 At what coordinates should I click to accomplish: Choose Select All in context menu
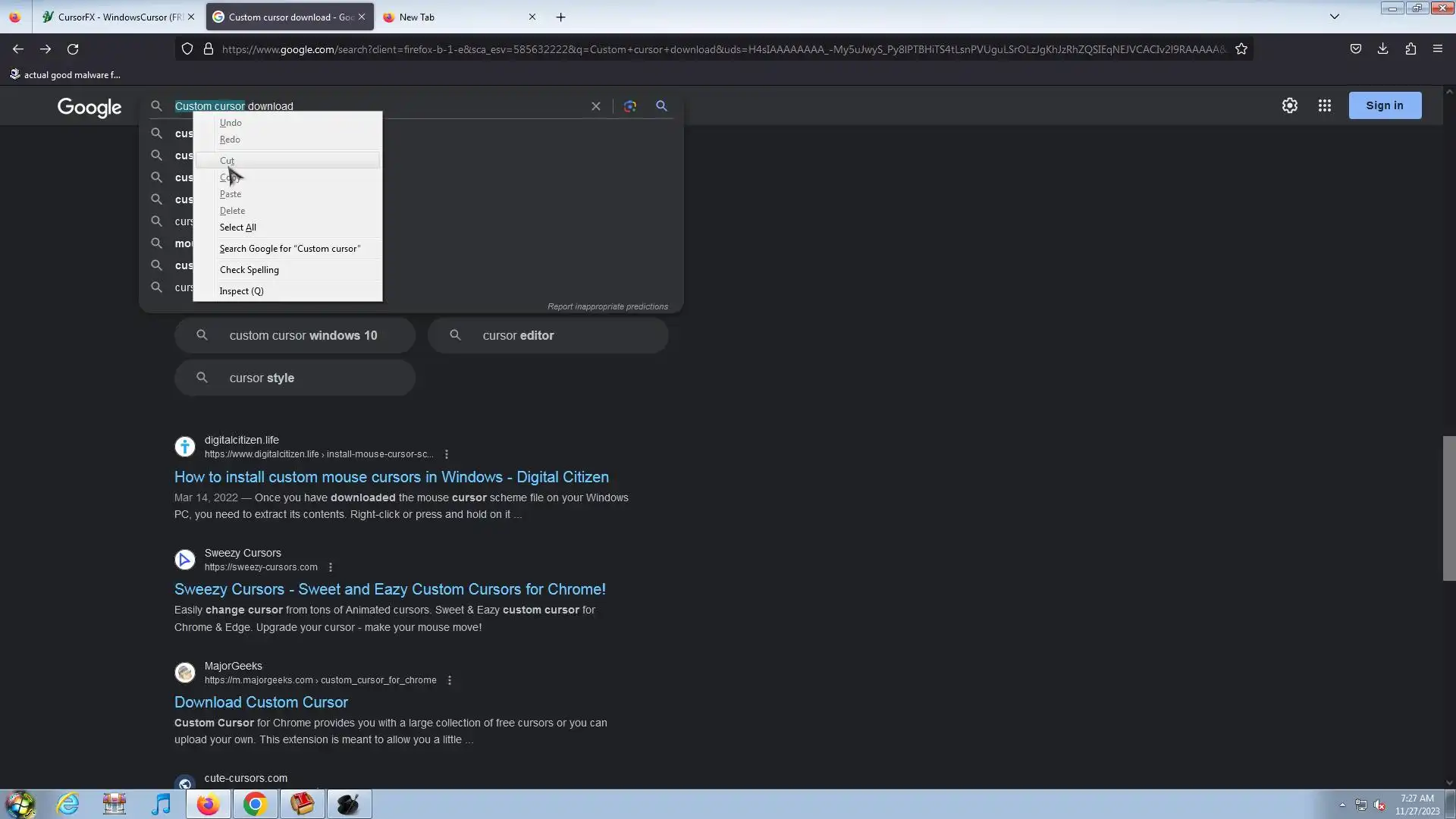237,227
